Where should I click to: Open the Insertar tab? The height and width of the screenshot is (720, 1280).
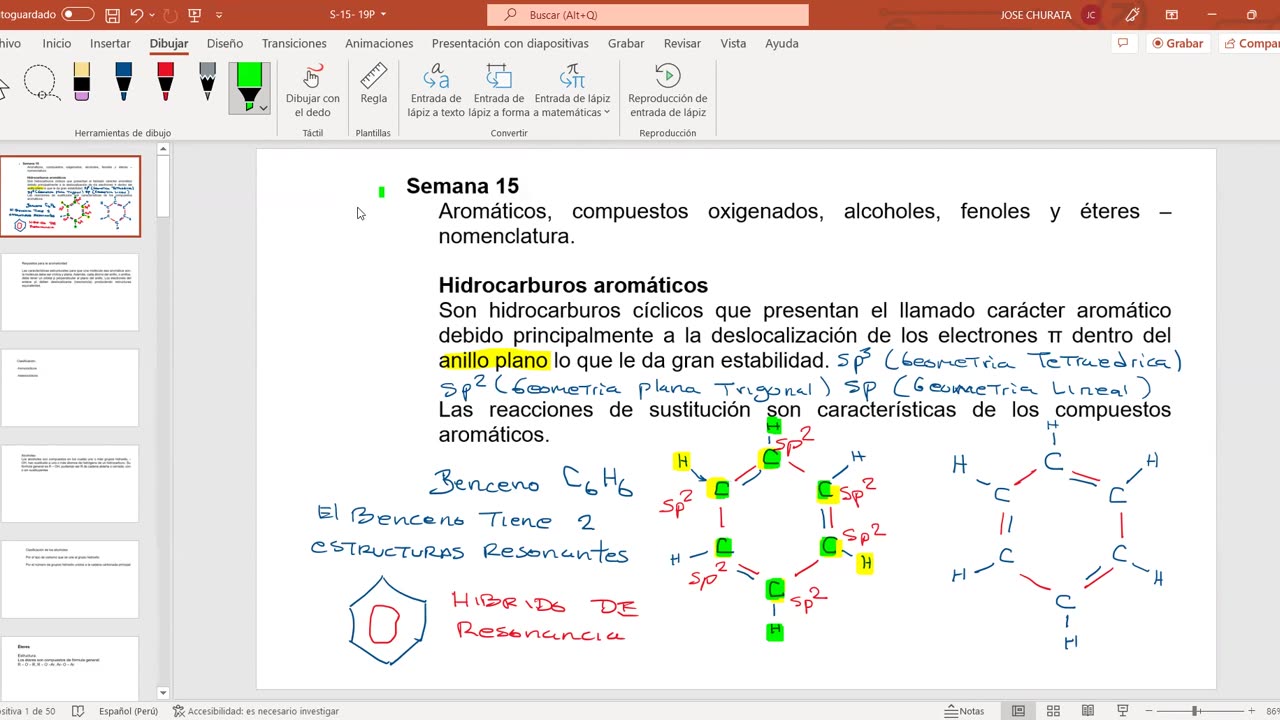pyautogui.click(x=110, y=44)
